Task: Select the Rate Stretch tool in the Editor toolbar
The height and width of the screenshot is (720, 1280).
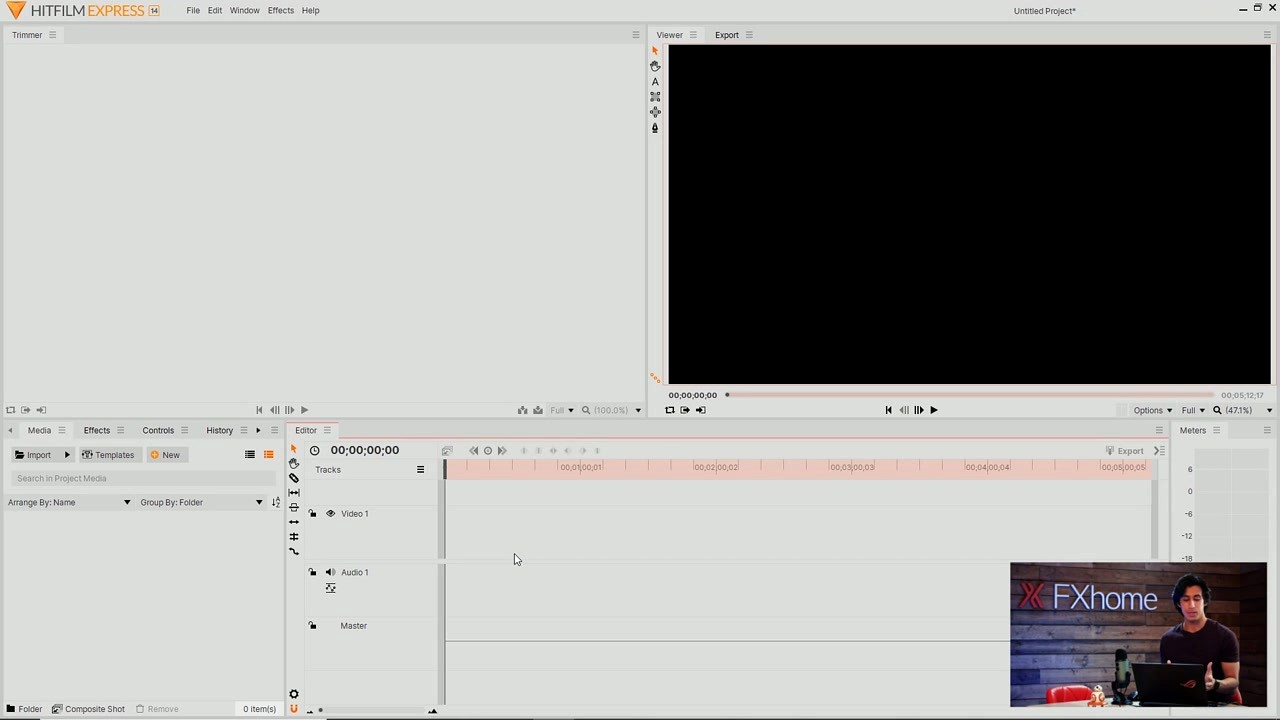Action: [293, 491]
